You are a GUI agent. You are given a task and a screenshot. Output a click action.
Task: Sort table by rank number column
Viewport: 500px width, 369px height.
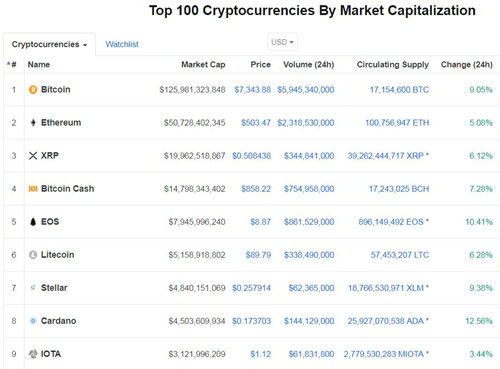pyautogui.click(x=12, y=64)
